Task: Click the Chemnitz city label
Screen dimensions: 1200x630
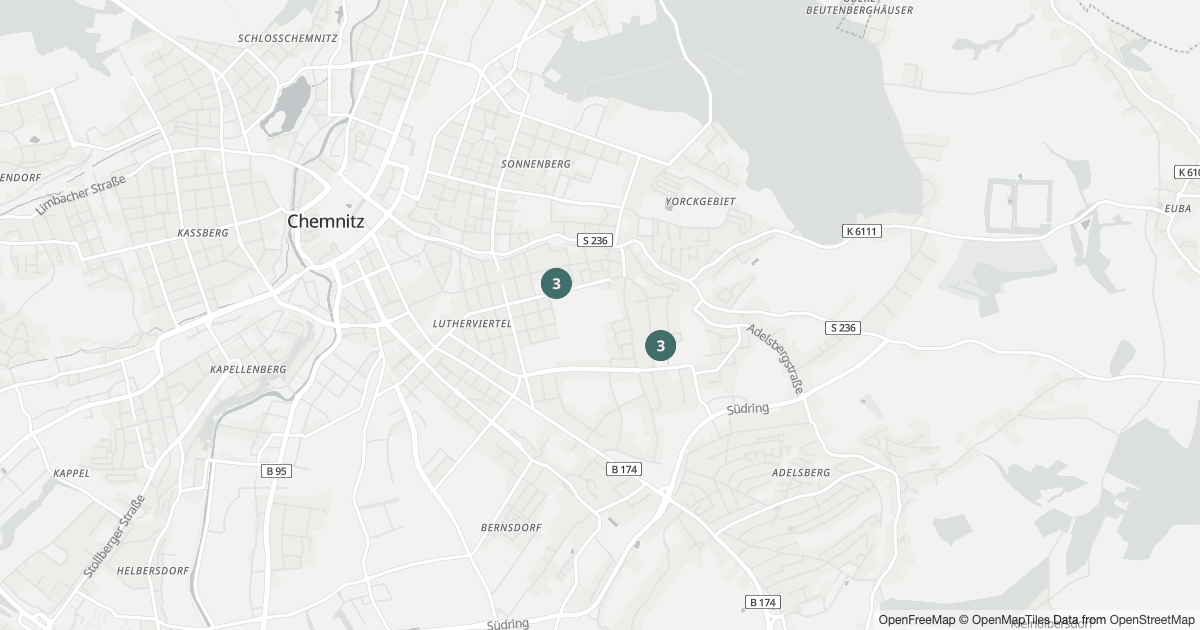Action: [325, 221]
